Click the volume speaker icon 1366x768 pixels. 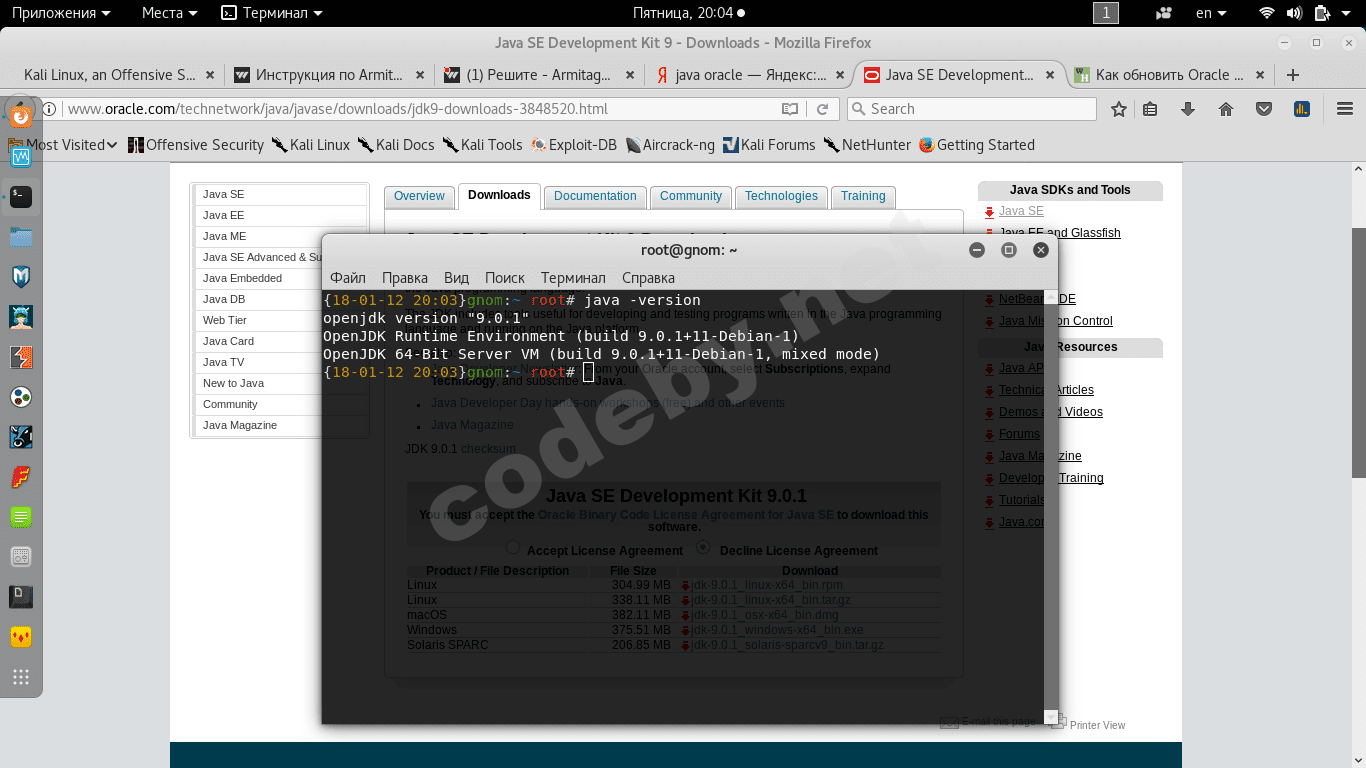point(1294,13)
